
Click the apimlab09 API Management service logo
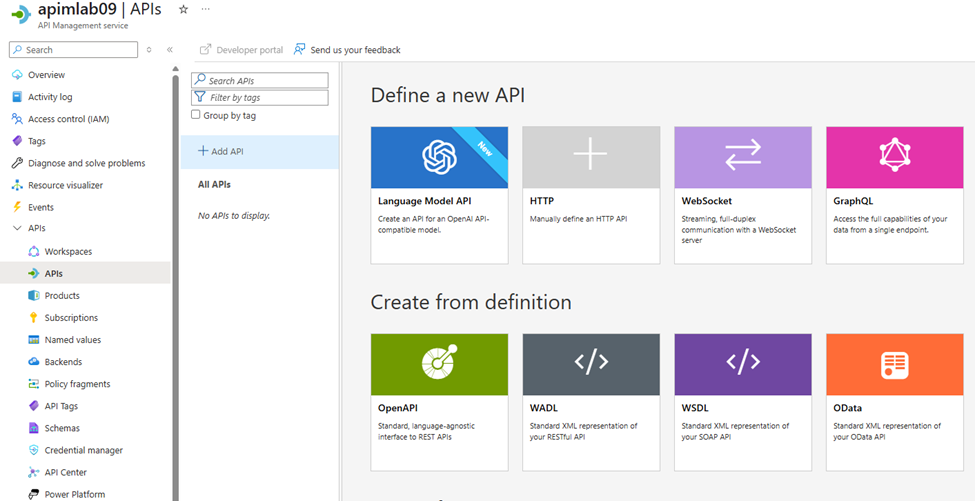pos(21,14)
